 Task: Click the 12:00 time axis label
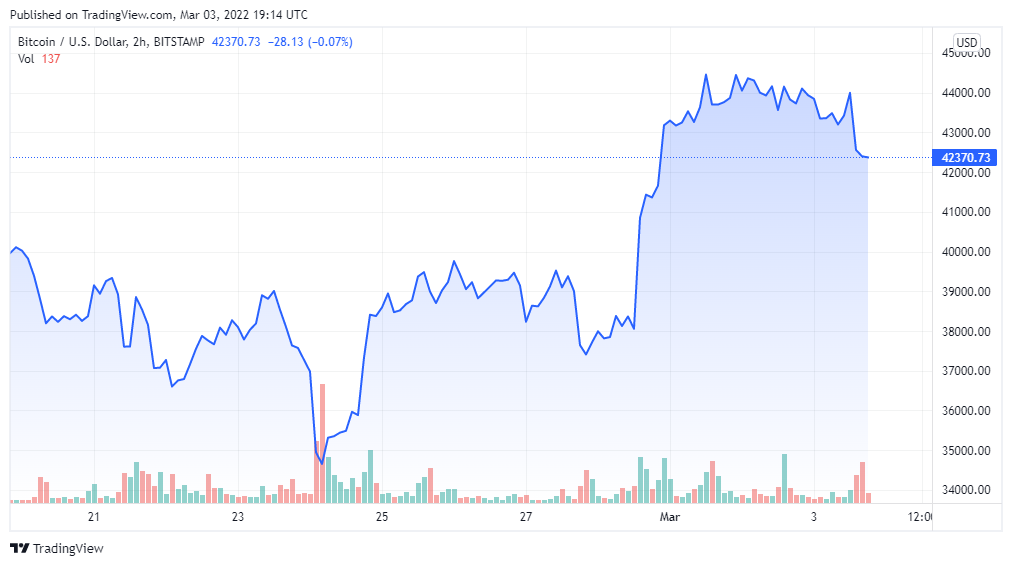coord(921,517)
